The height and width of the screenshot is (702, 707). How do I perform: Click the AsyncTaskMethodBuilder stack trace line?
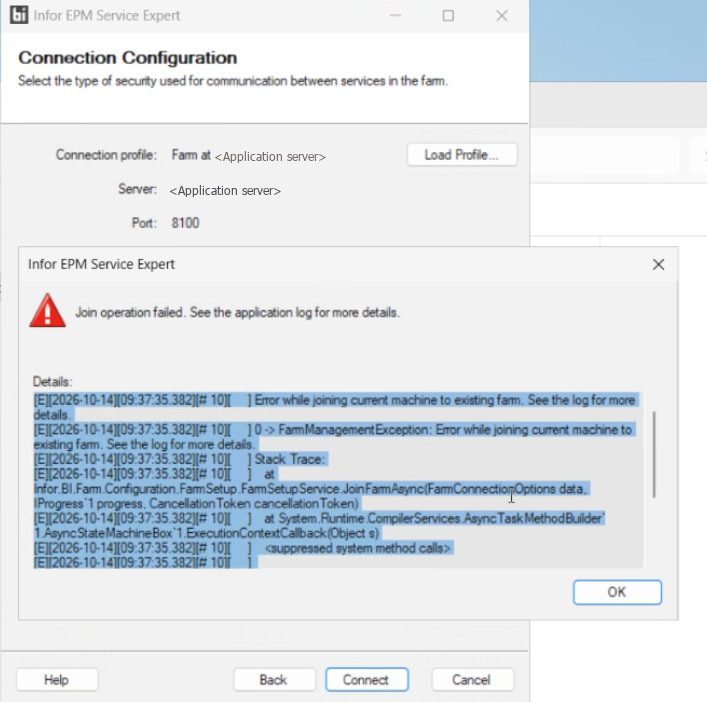319,518
